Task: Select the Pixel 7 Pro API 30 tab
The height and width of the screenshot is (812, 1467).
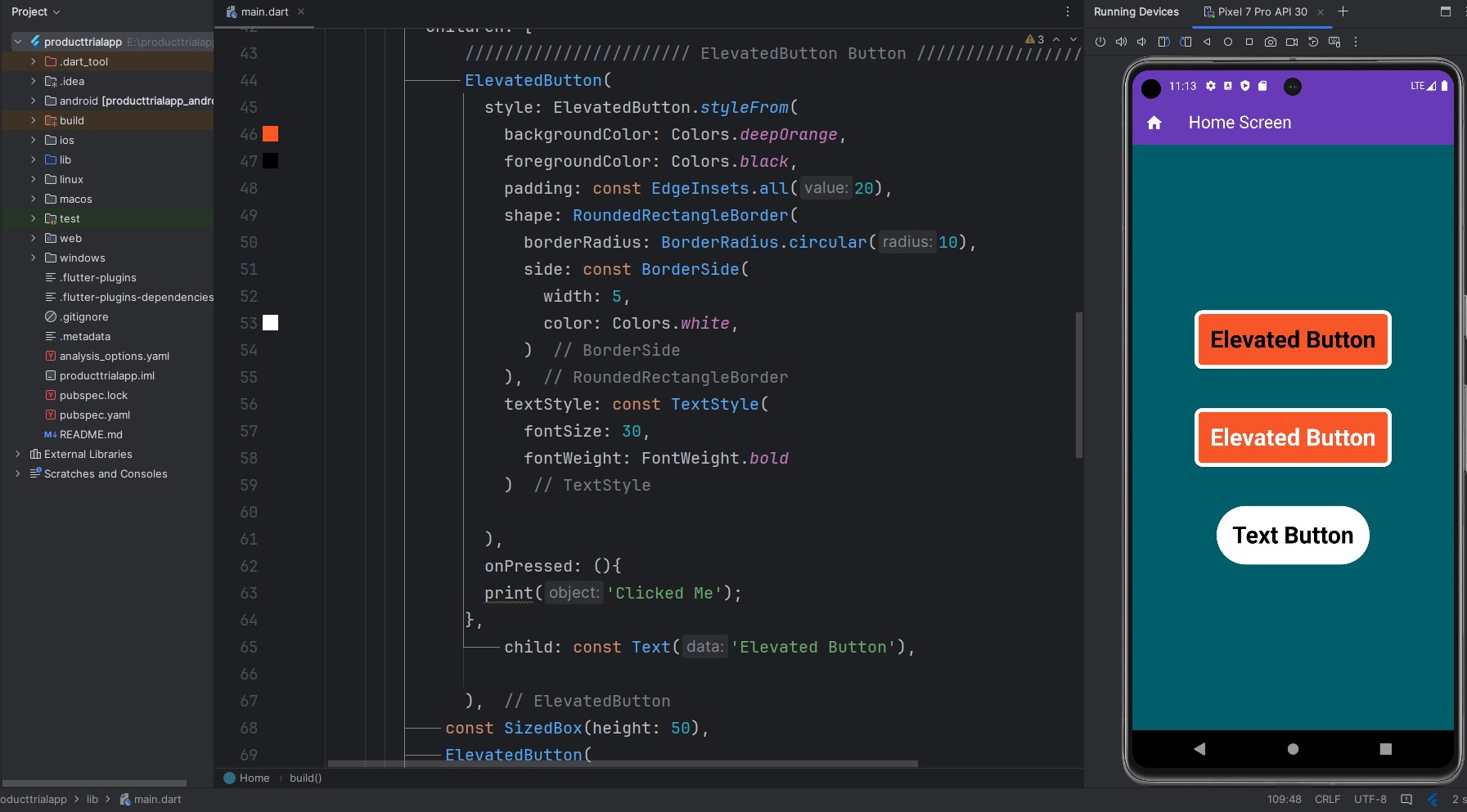Action: [x=1261, y=11]
